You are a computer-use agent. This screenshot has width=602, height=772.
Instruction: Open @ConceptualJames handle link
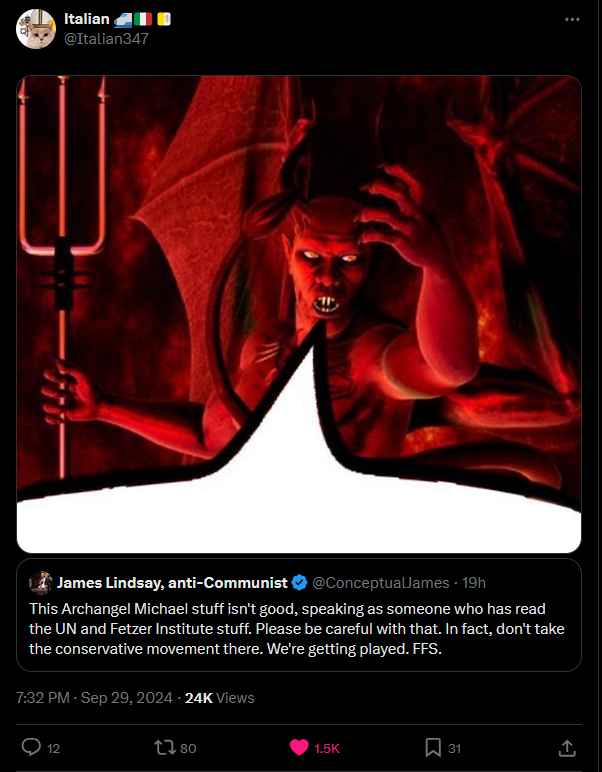click(380, 583)
